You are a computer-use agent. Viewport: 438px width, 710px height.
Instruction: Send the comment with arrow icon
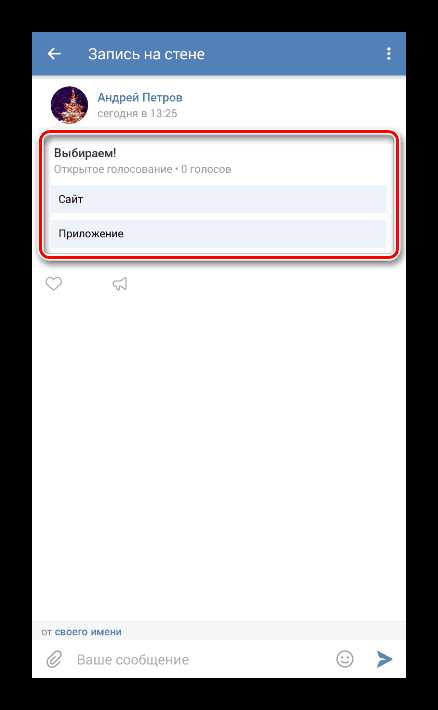384,659
